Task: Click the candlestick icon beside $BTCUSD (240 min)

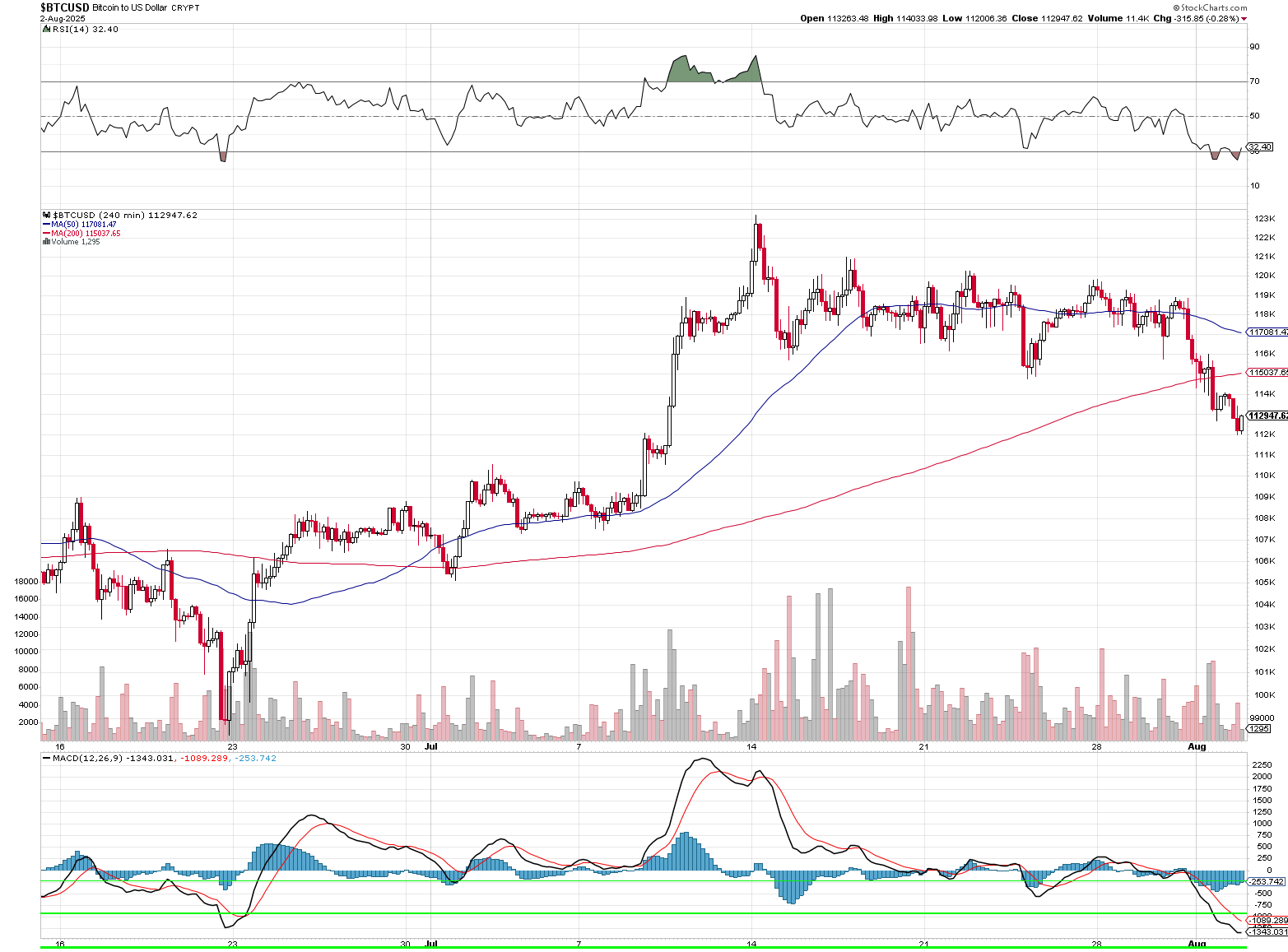Action: 46,216
